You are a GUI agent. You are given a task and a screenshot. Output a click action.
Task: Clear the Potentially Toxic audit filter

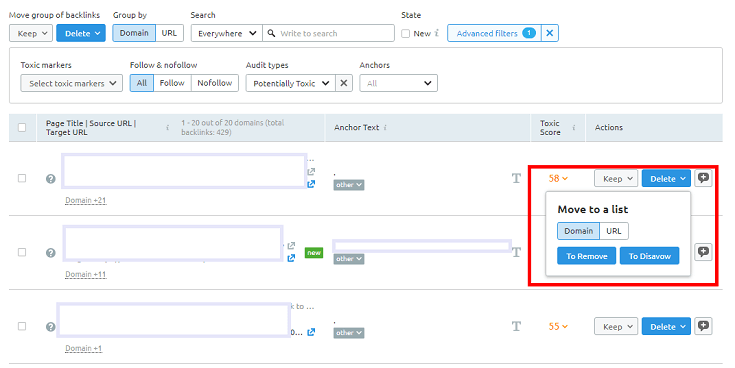pyautogui.click(x=344, y=83)
